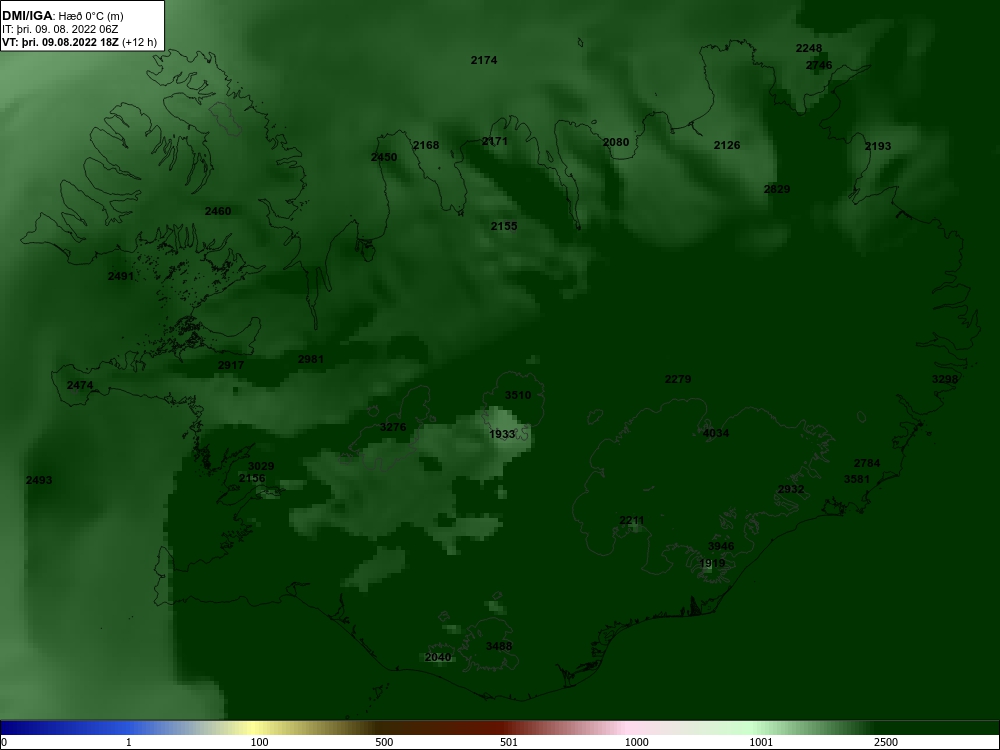Click the map value 2174
Viewport: 1000px width, 750px height.
click(x=484, y=60)
